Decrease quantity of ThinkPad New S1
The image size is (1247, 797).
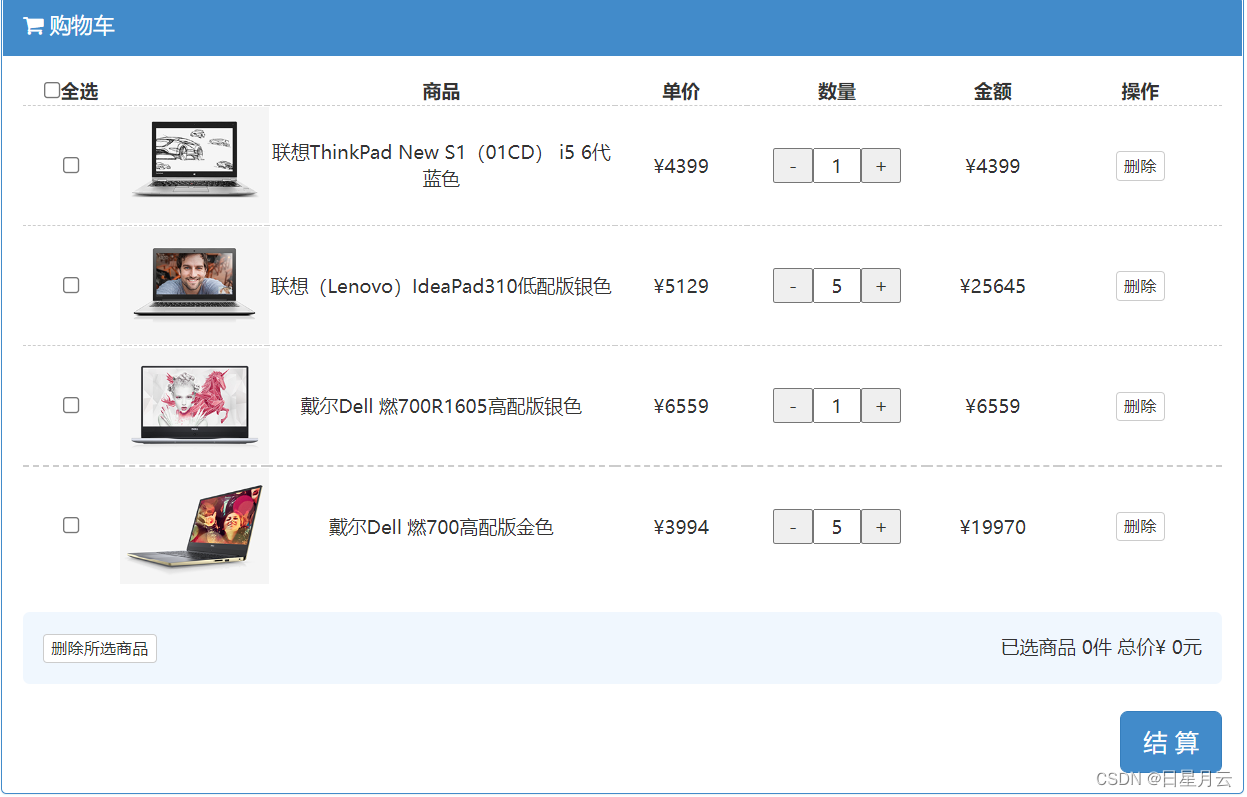point(793,166)
